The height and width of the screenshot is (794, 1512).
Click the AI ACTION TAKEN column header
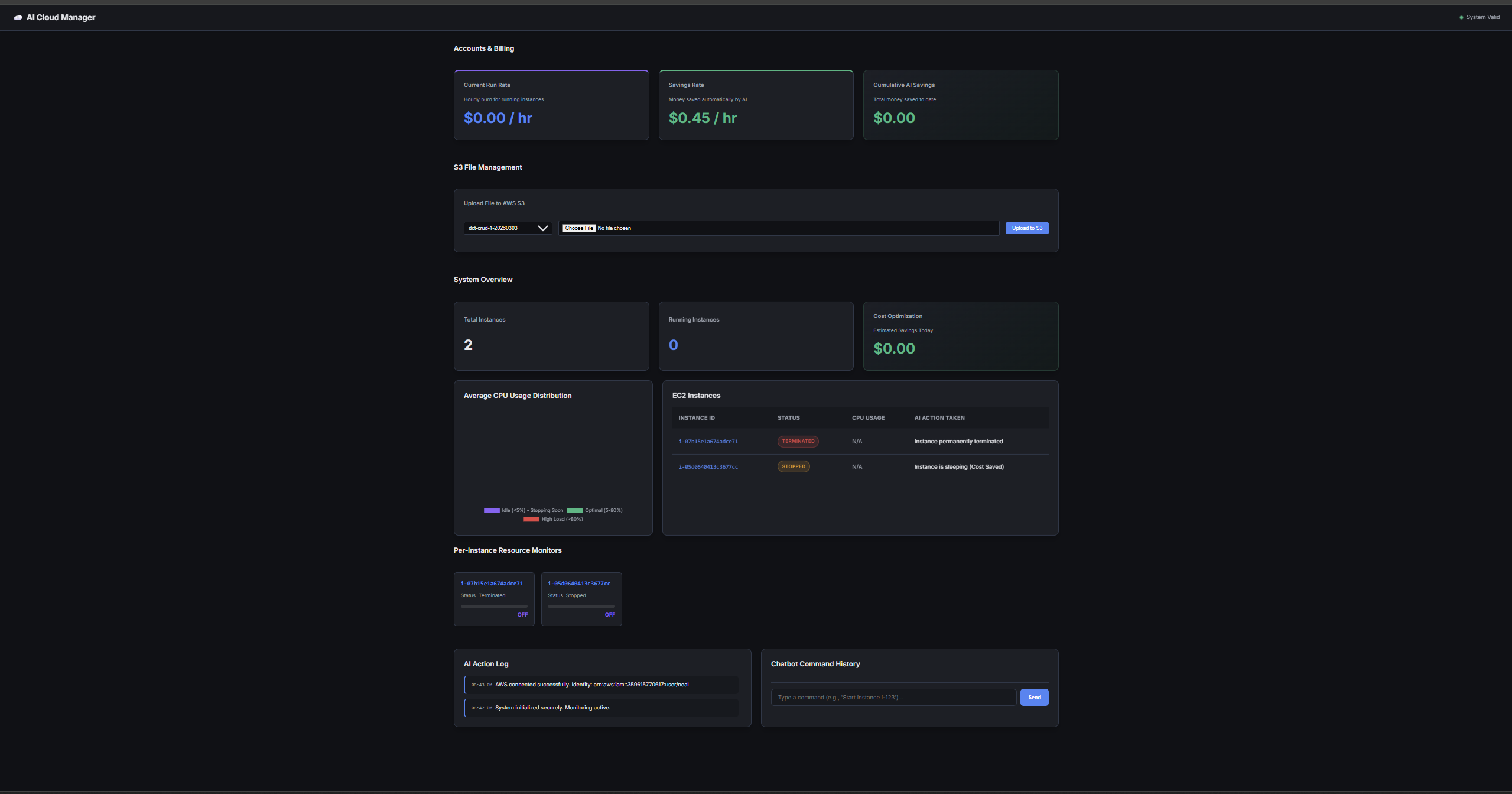point(939,418)
